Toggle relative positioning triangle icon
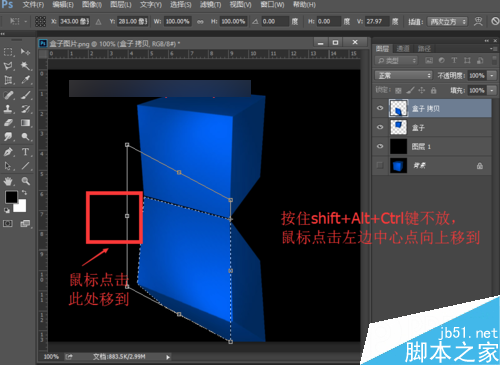The width and height of the screenshot is (500, 365). click(98, 22)
